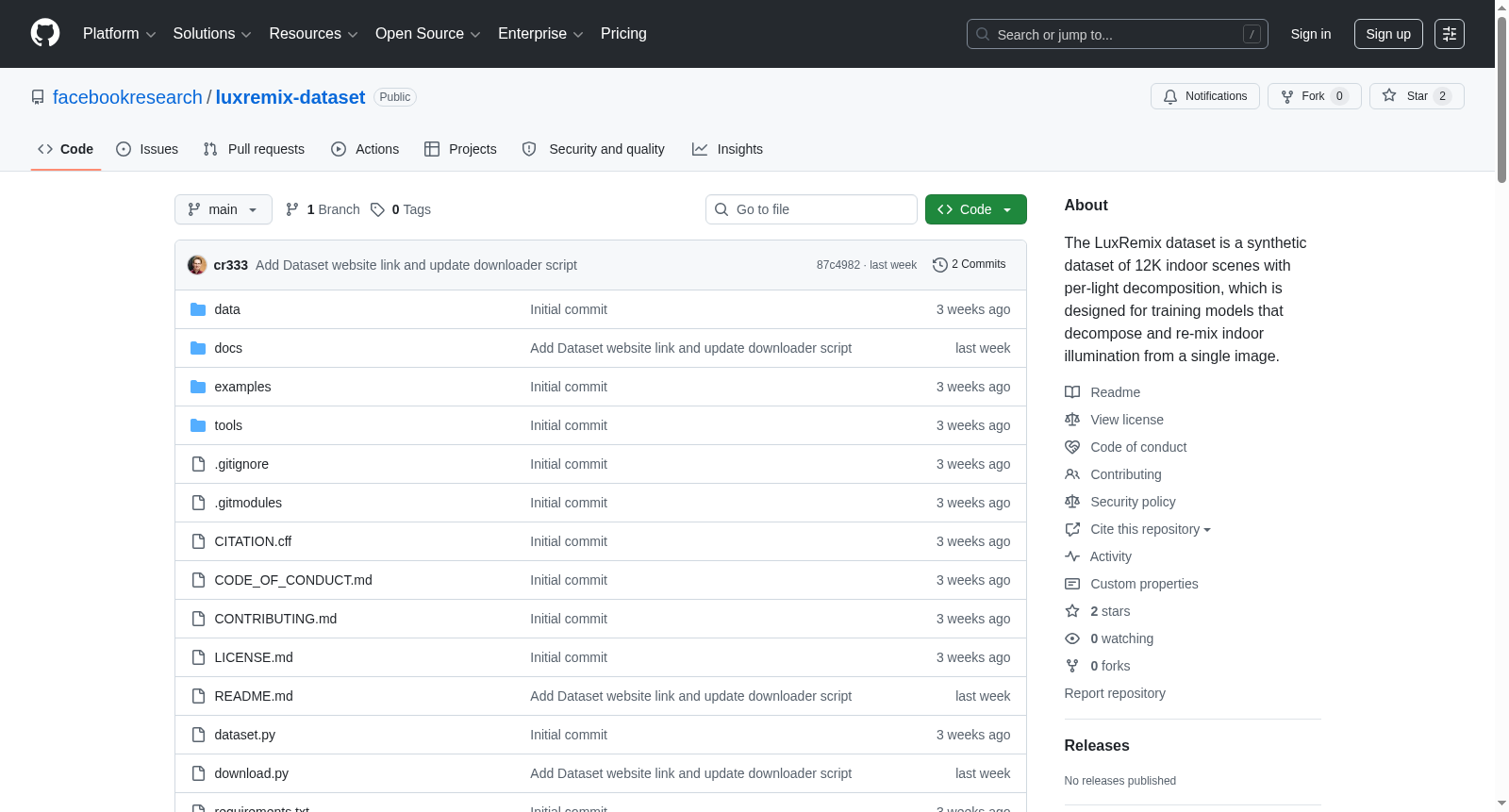Fork the repository

point(1315,96)
